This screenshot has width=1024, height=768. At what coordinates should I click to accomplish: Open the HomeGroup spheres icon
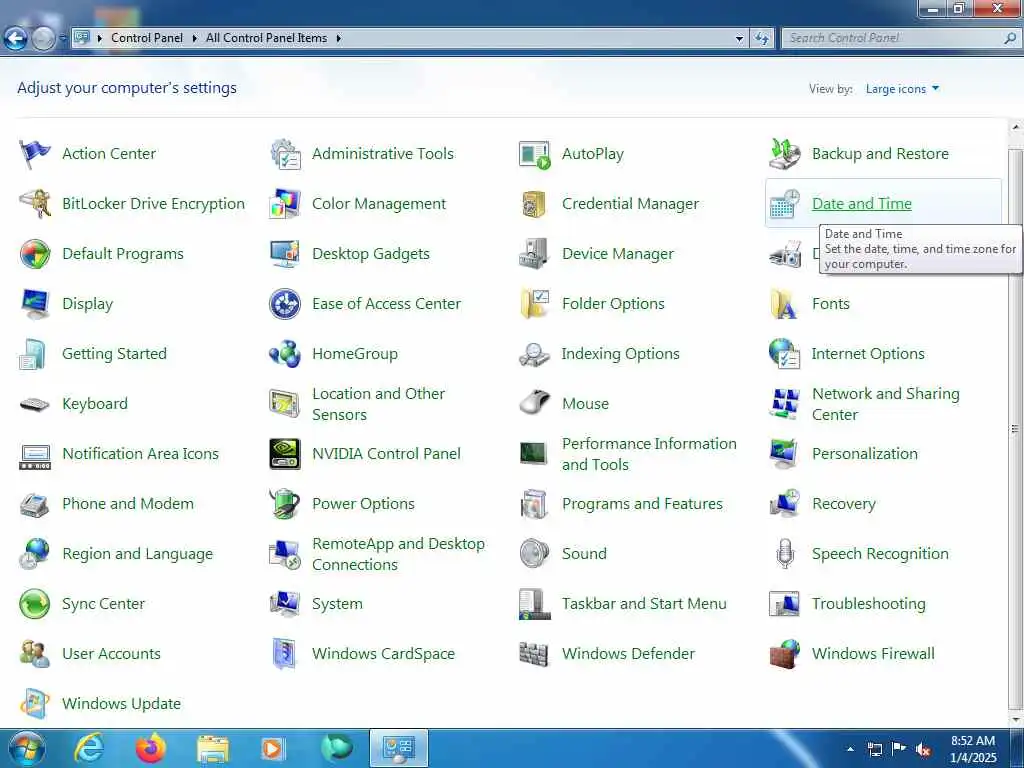point(285,354)
